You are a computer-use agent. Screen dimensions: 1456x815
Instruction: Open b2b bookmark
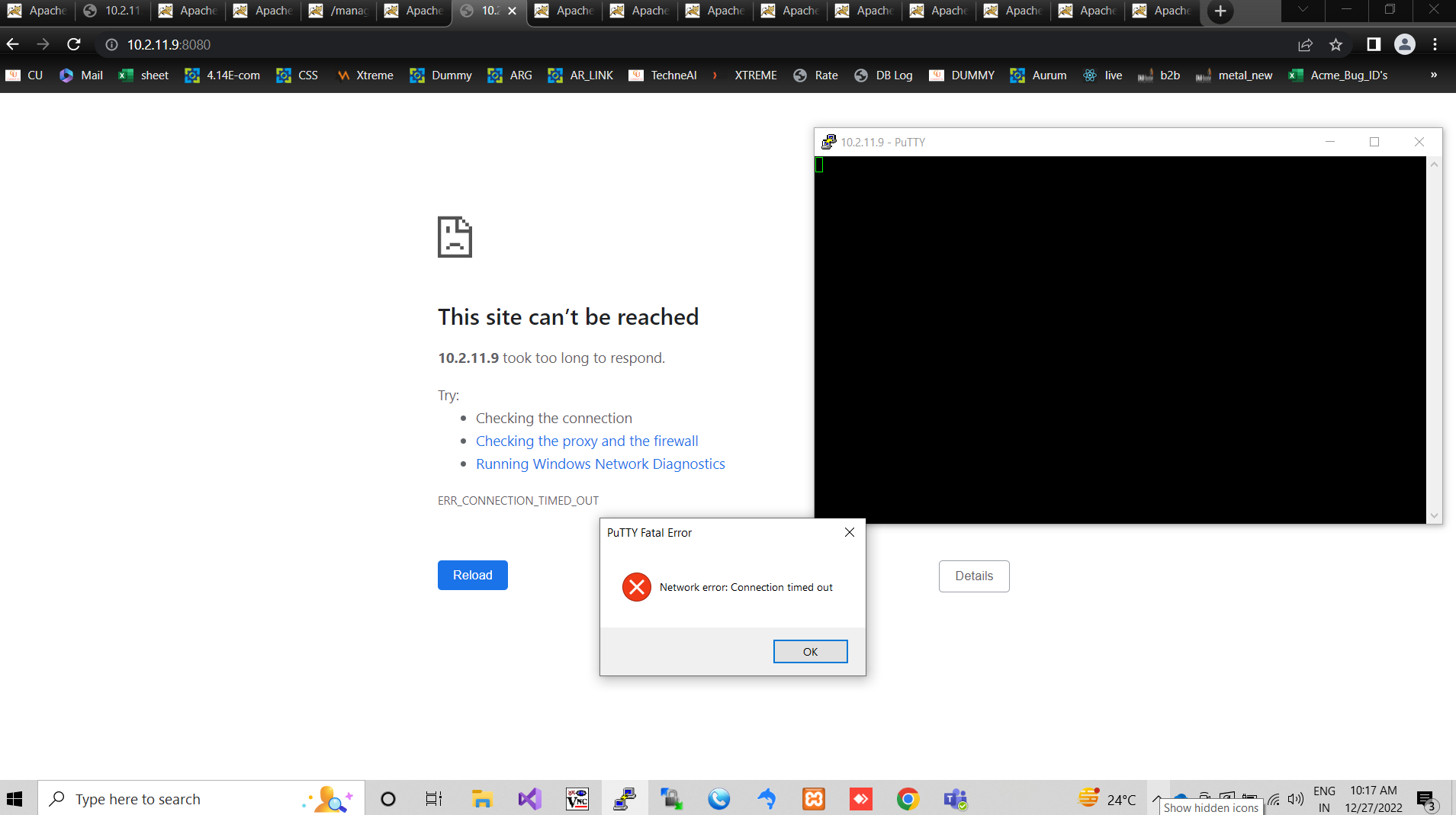click(1159, 75)
